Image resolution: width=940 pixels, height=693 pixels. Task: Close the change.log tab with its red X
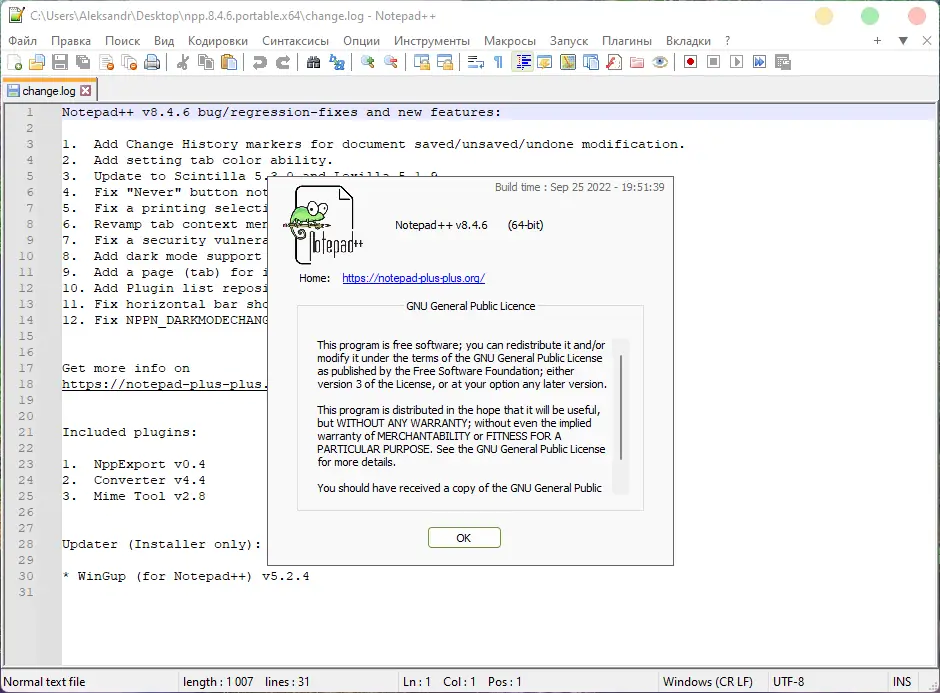[x=86, y=91]
